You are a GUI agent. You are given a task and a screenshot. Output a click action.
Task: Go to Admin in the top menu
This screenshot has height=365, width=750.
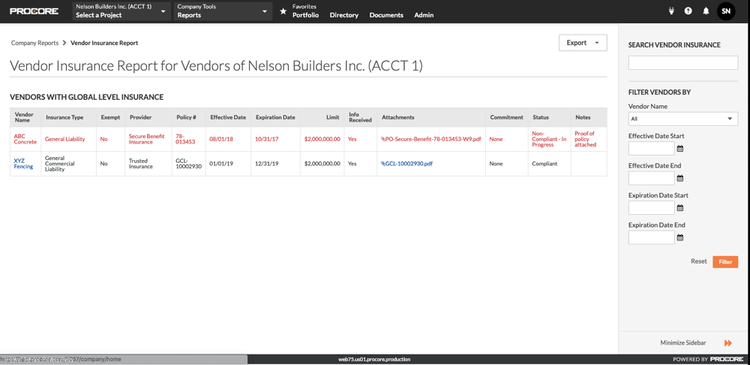(x=424, y=15)
